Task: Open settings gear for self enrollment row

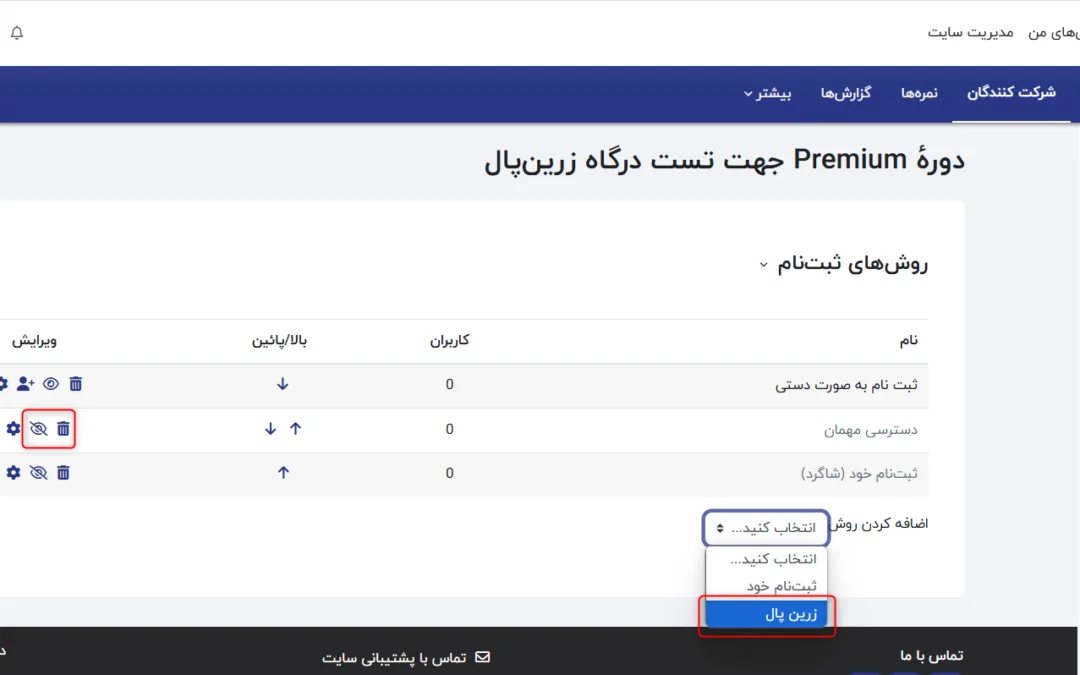Action: pos(13,473)
